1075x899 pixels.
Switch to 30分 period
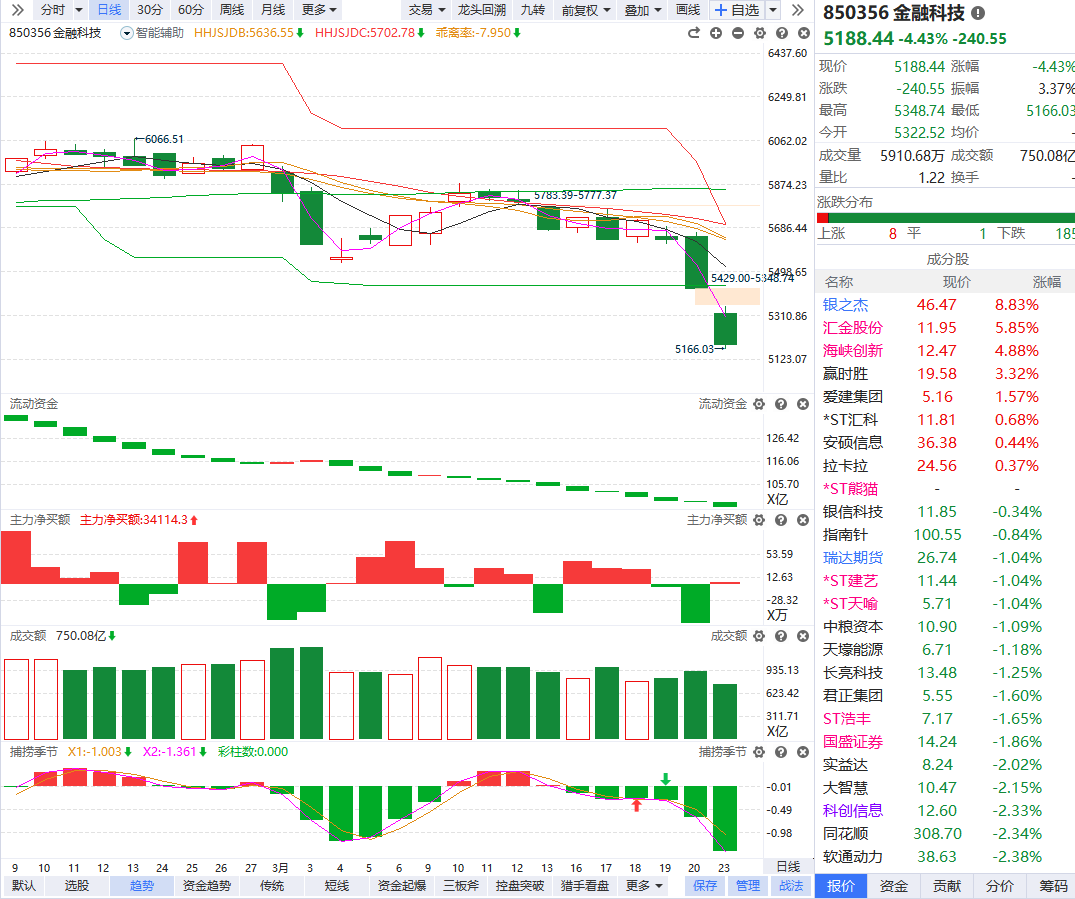(x=149, y=10)
